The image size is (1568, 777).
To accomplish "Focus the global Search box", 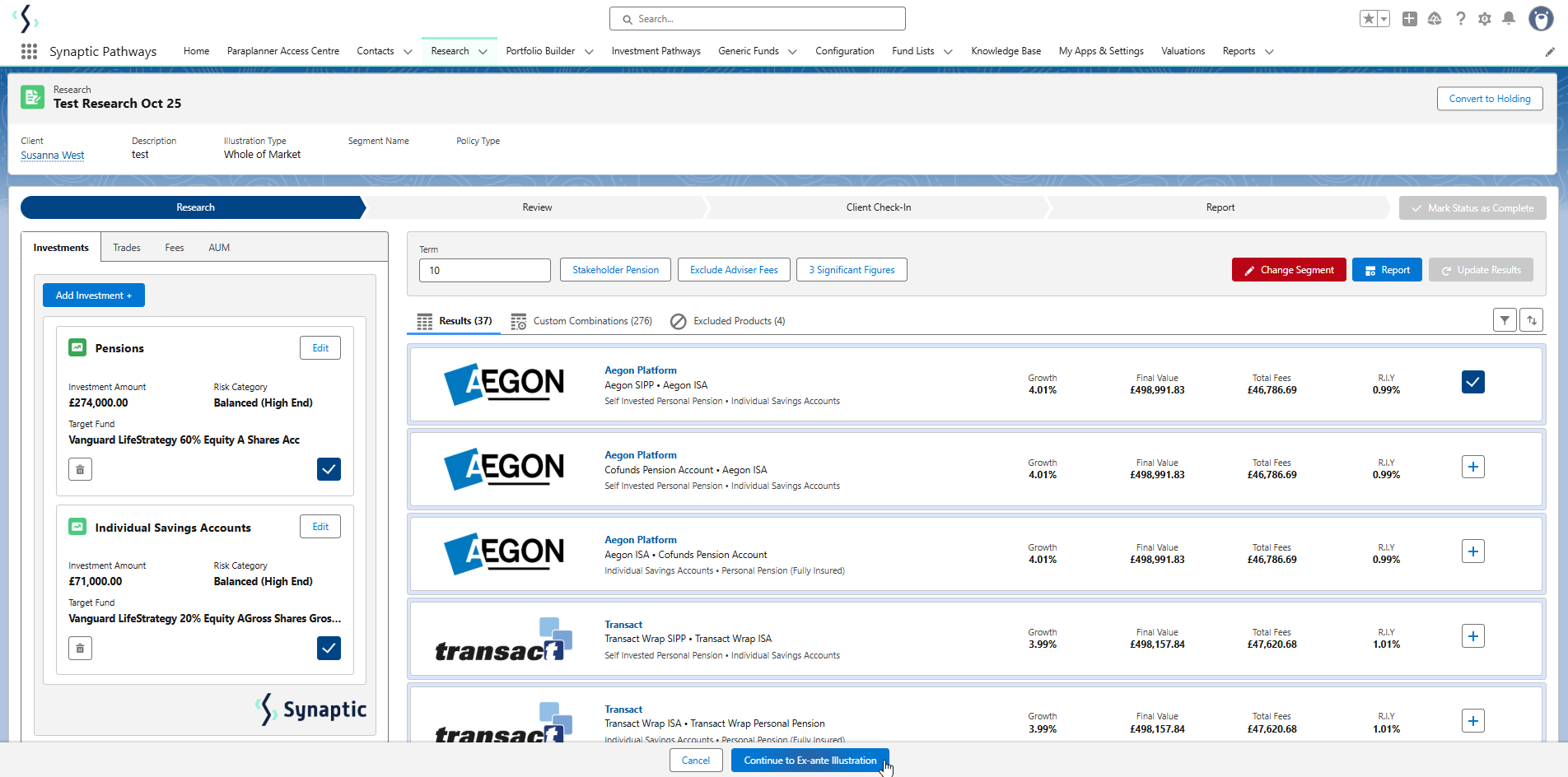I will point(758,19).
